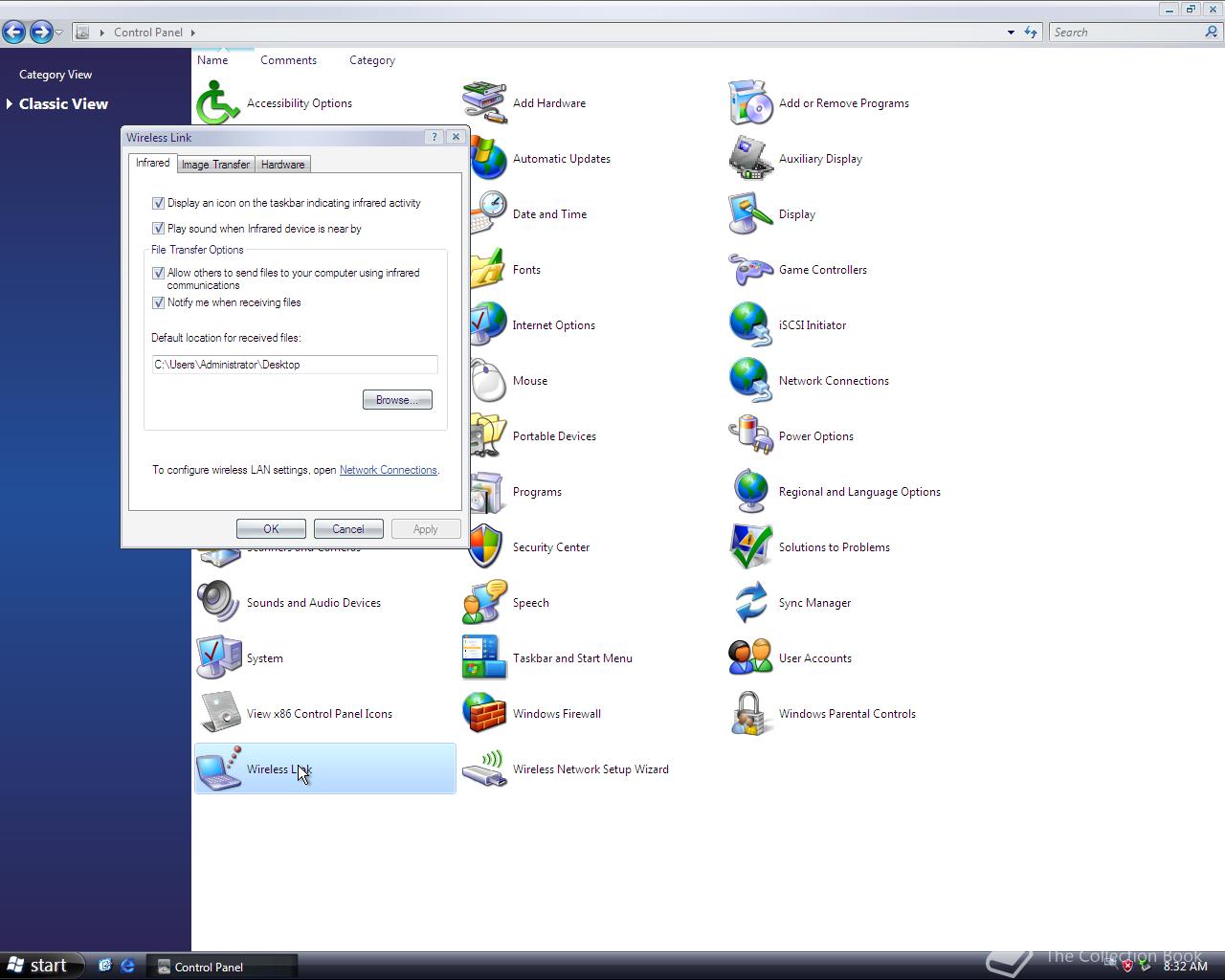
Task: Open Taskbar and Start Menu icon
Action: (484, 657)
